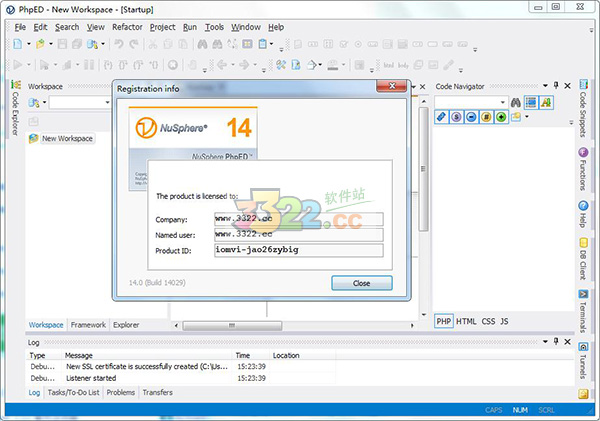
Task: Open the dropdown arrow beside folder filter icon
Action: (x=527, y=117)
